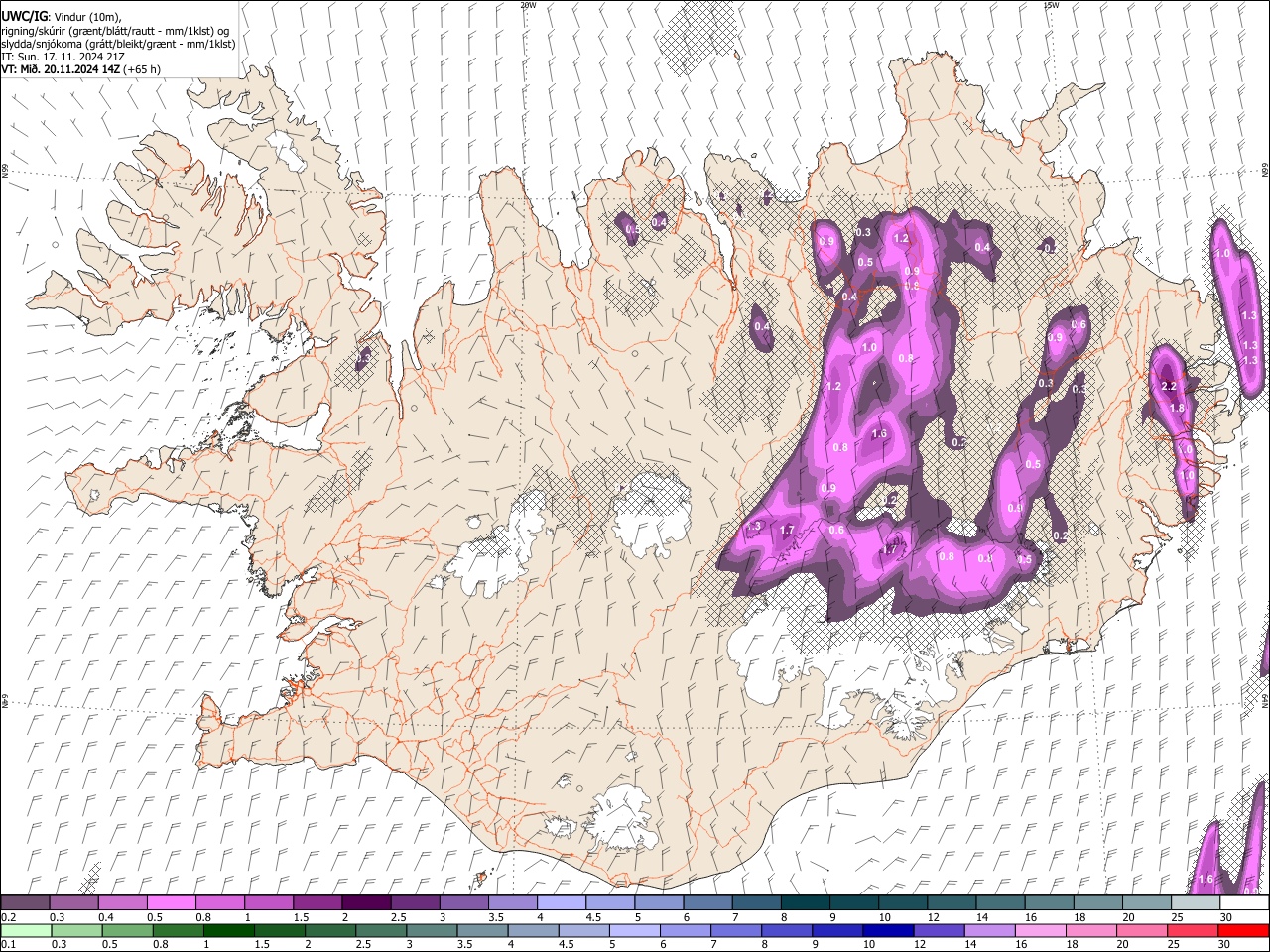Click the bright red swatch after 30, lower row
The width and height of the screenshot is (1270, 952).
[x=1242, y=930]
